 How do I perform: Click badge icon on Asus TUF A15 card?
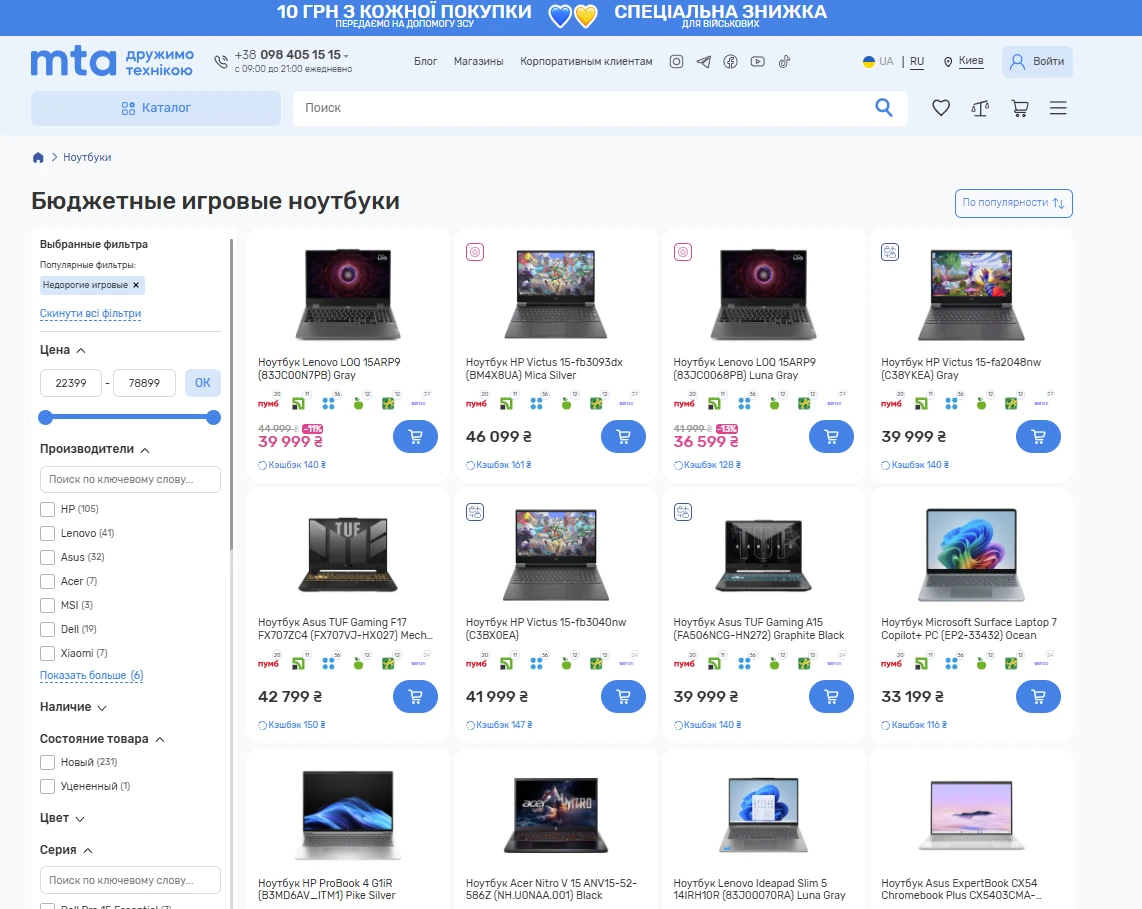[x=682, y=512]
